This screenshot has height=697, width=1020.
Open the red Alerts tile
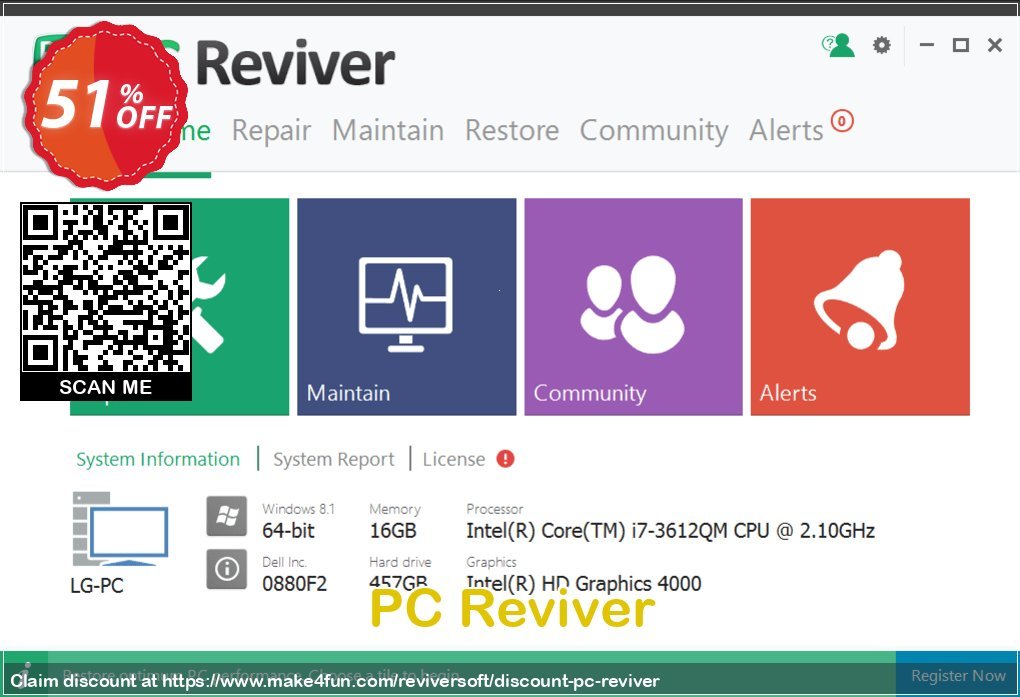[x=860, y=307]
